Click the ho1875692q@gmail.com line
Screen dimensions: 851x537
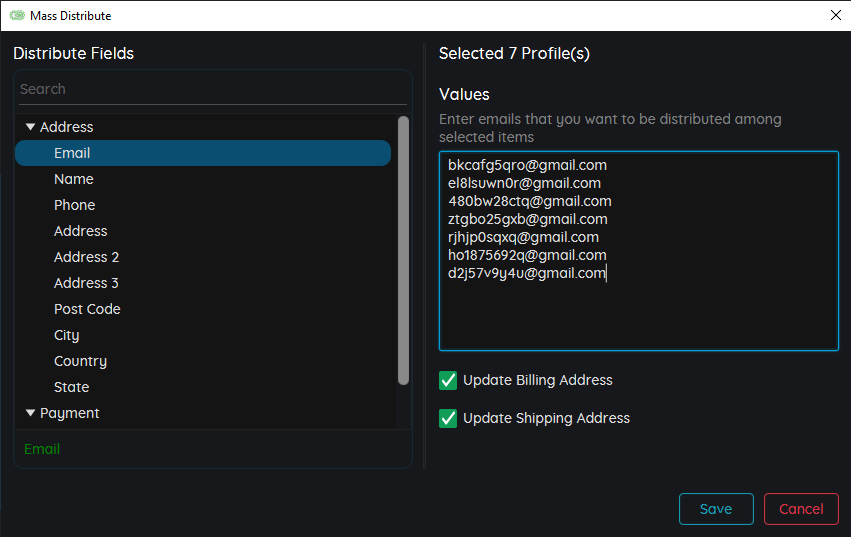click(x=527, y=255)
